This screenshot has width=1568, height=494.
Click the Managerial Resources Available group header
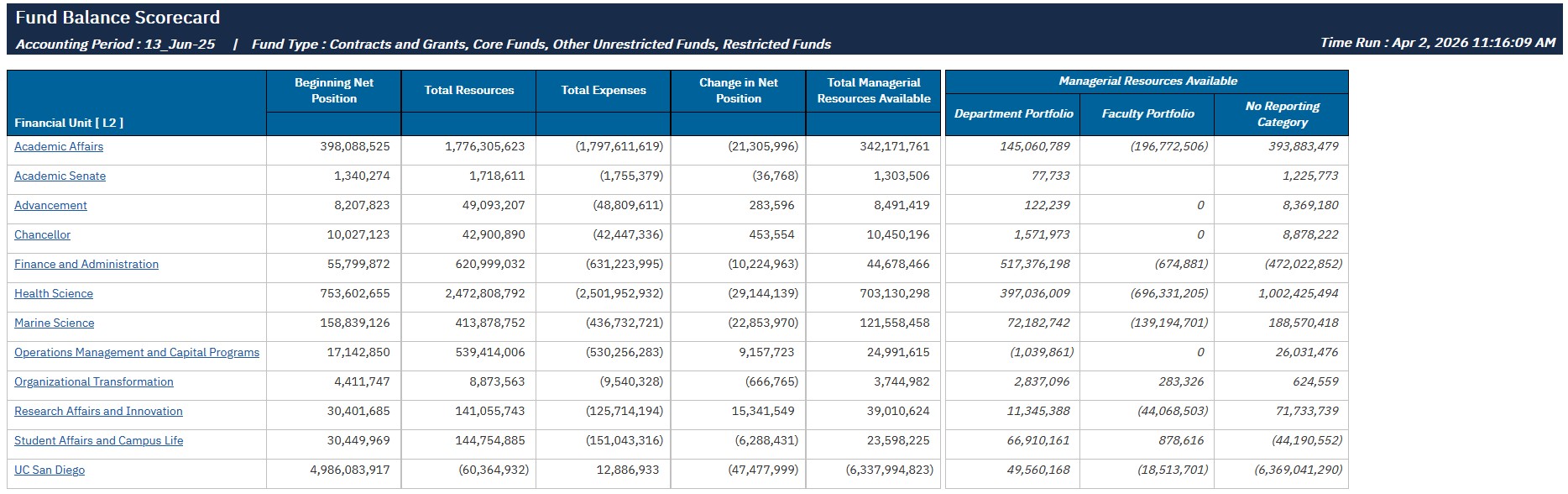click(1147, 81)
